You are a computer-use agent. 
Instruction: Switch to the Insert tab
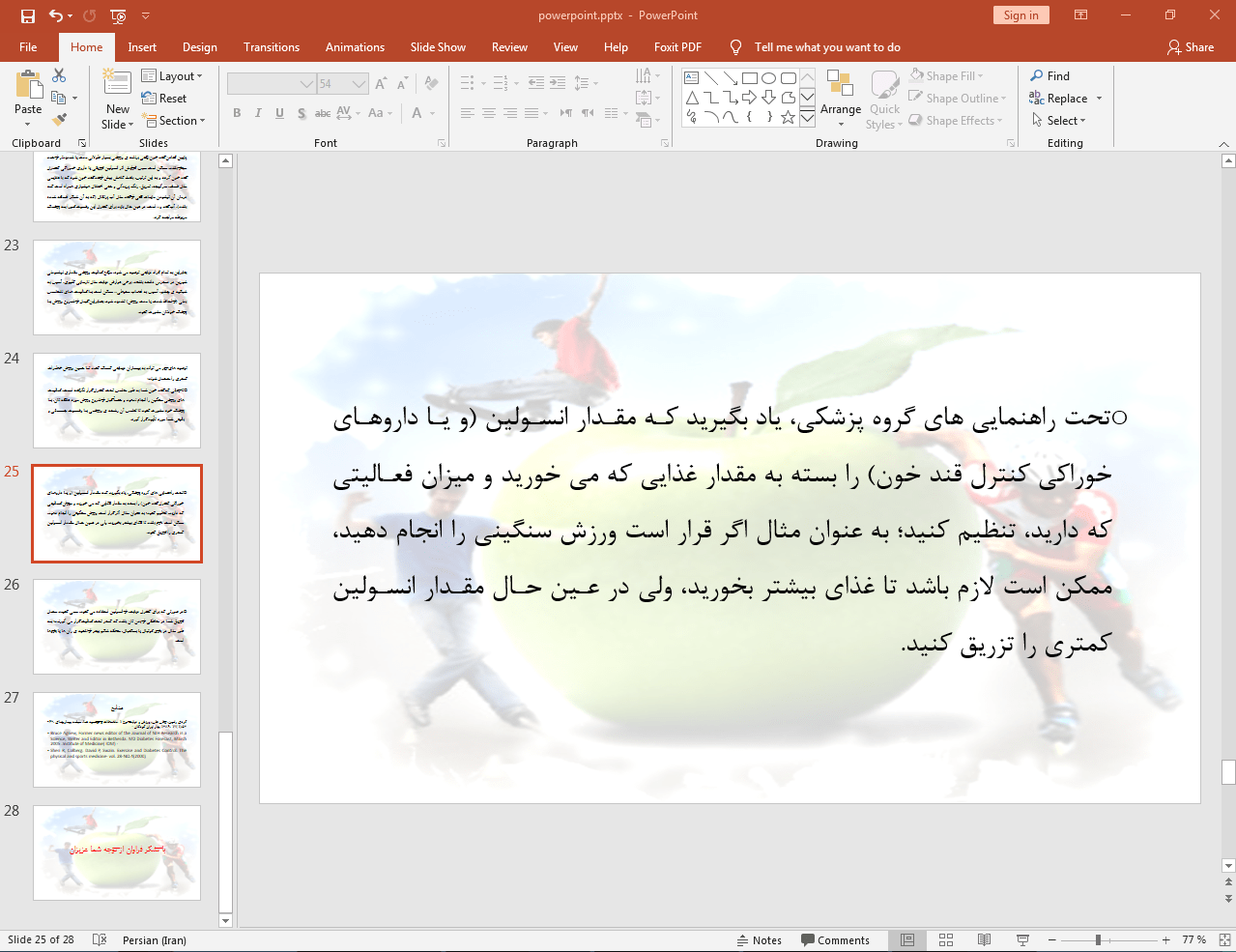pyautogui.click(x=142, y=46)
